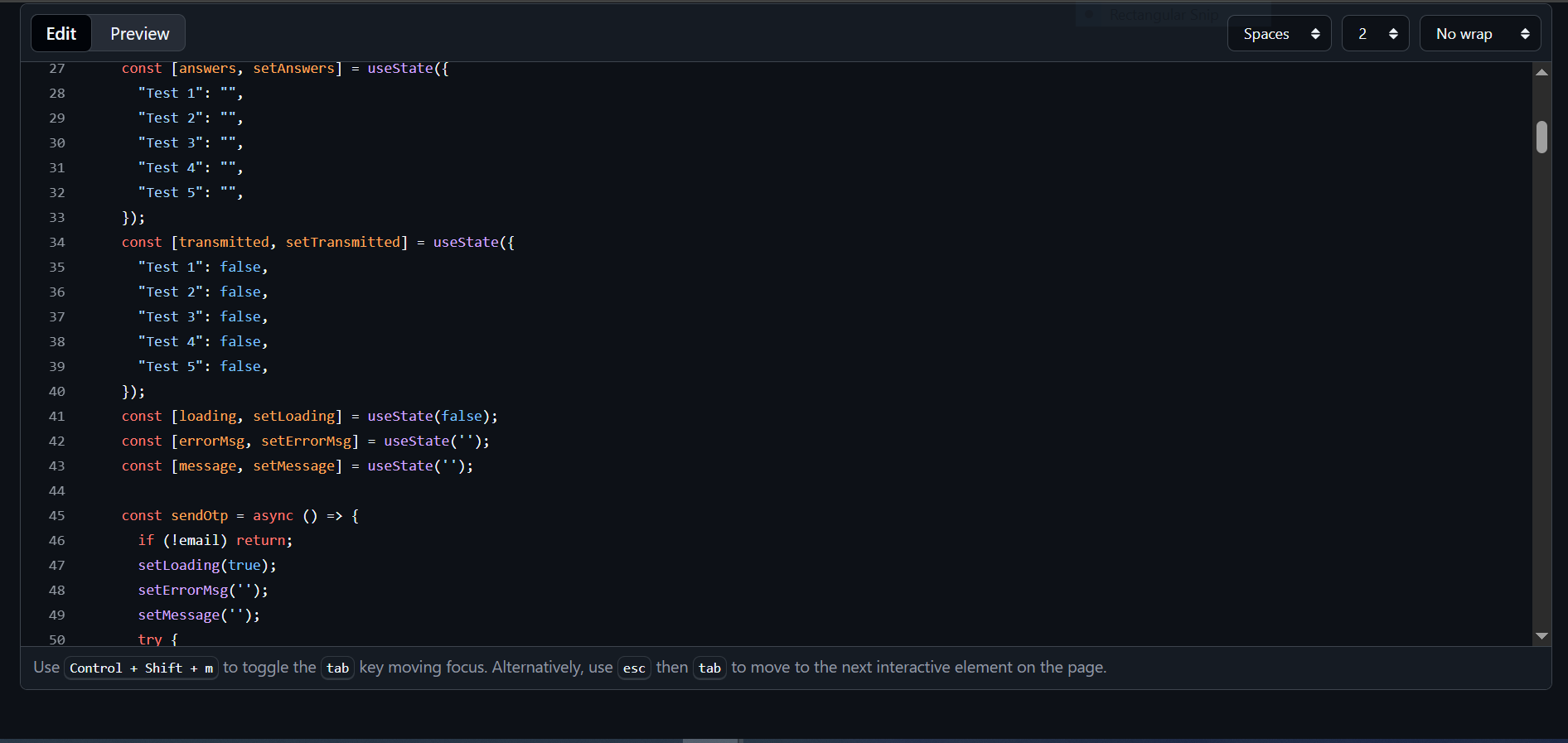Screen dimensions: 1568x743
Task: Click on 'answers' variable in line 27
Action: [207, 69]
